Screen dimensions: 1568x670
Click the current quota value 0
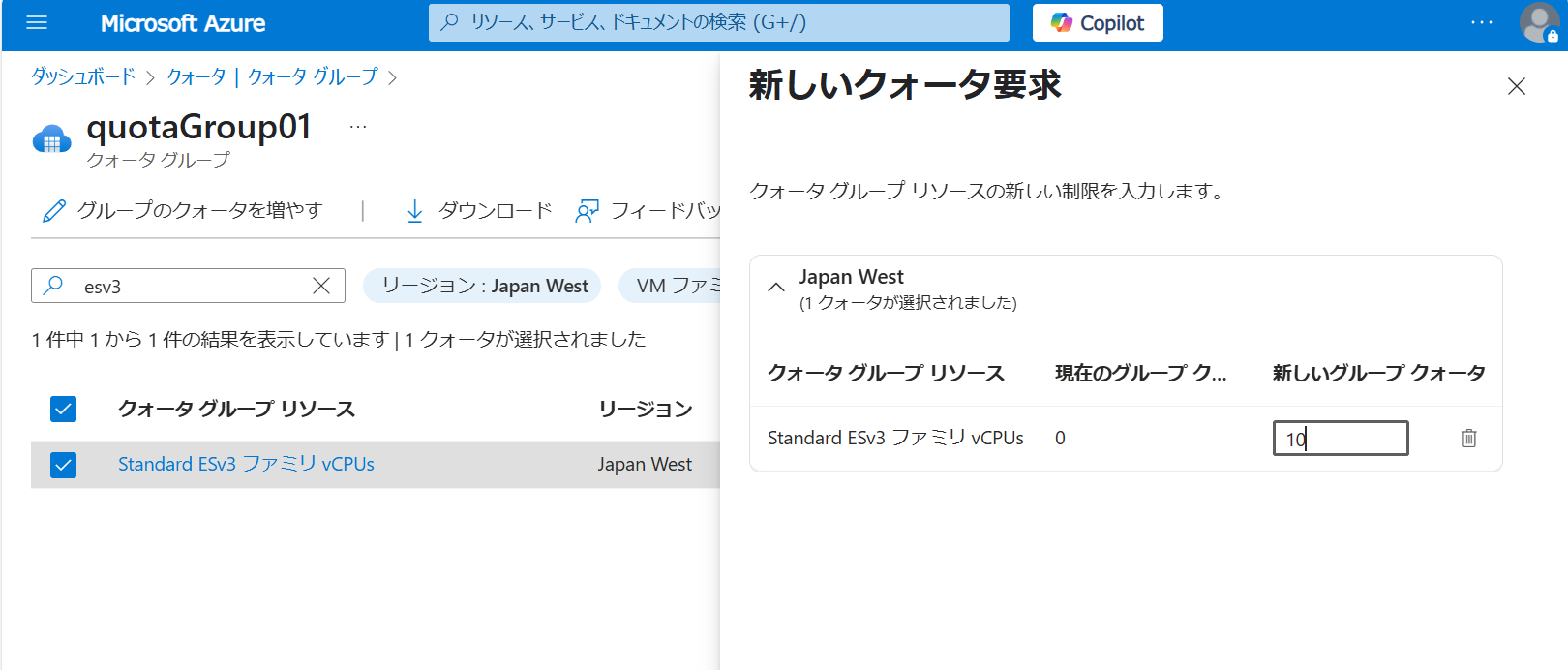pos(1060,438)
